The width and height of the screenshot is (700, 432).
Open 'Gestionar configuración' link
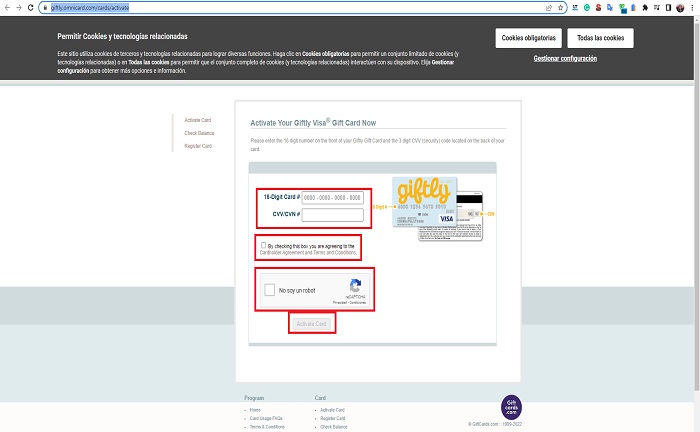click(x=565, y=58)
